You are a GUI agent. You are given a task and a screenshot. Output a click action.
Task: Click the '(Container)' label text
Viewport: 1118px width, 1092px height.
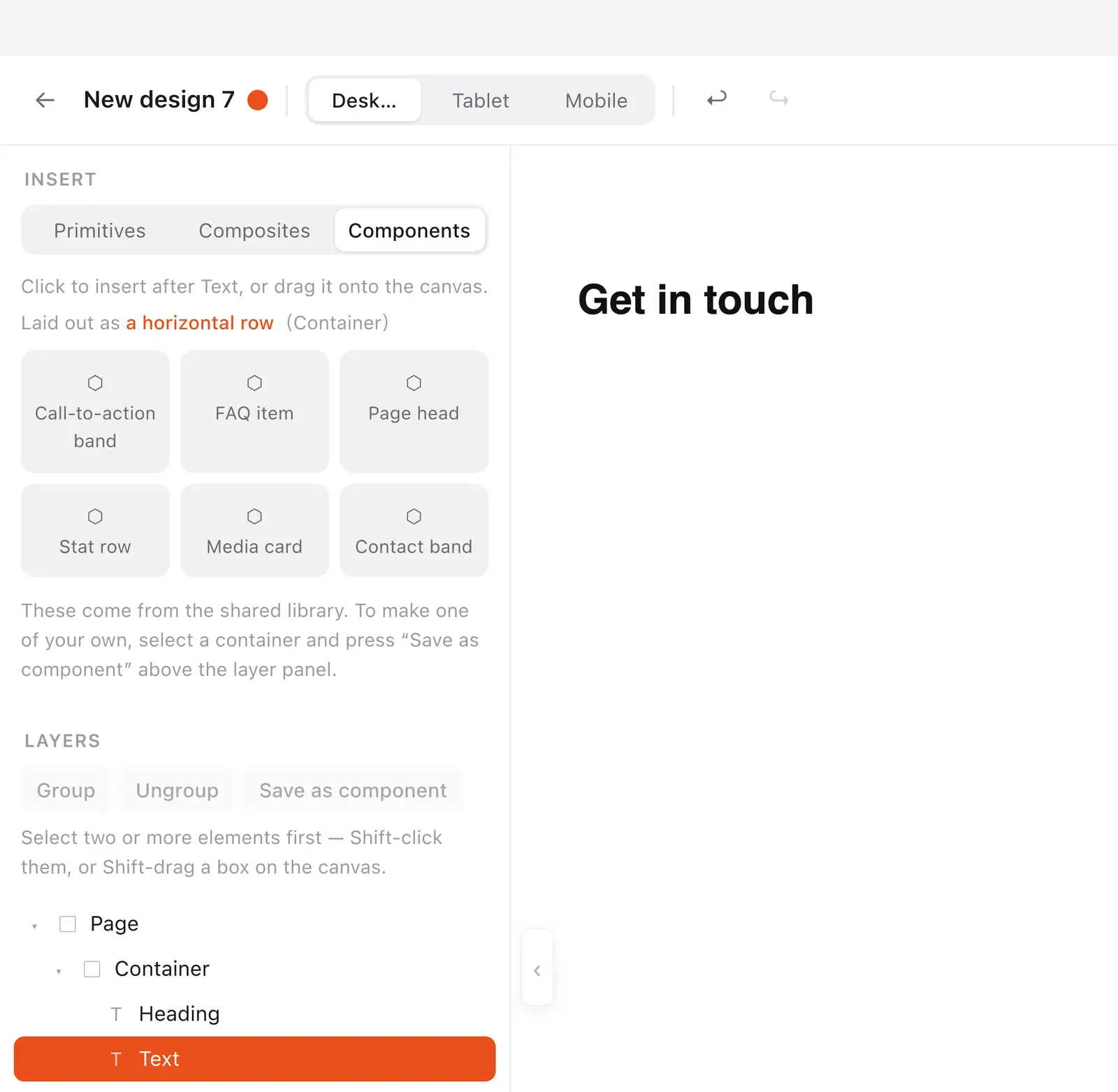tap(337, 323)
